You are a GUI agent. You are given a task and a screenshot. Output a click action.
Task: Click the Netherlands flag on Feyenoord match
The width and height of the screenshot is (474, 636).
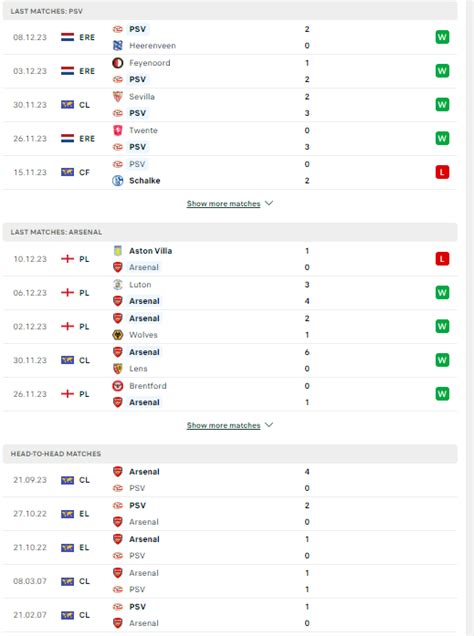(x=67, y=71)
